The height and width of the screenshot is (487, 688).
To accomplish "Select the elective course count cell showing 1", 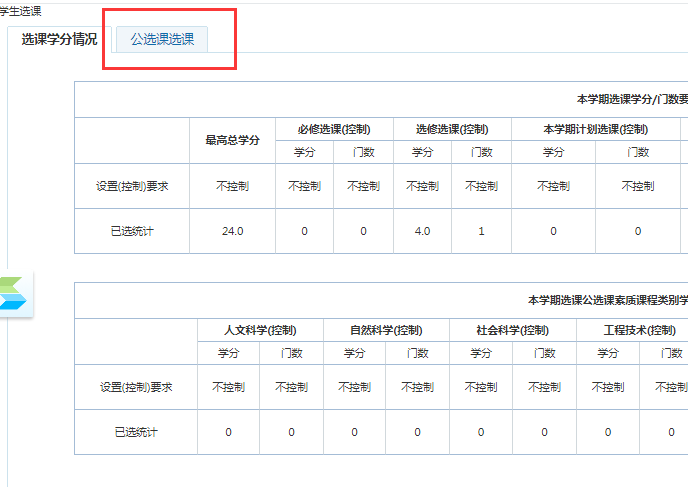I will point(481,231).
